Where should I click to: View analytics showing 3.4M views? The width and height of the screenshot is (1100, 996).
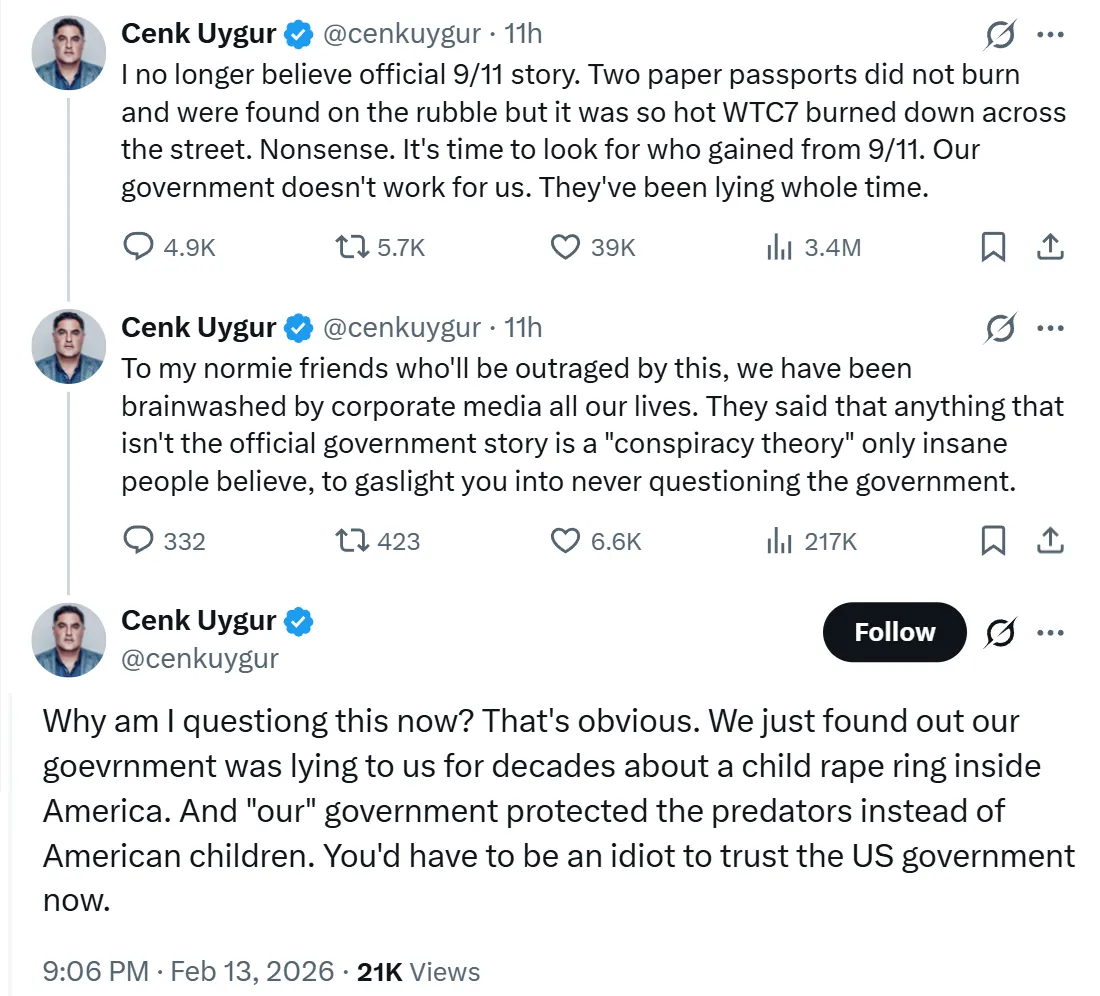[779, 247]
